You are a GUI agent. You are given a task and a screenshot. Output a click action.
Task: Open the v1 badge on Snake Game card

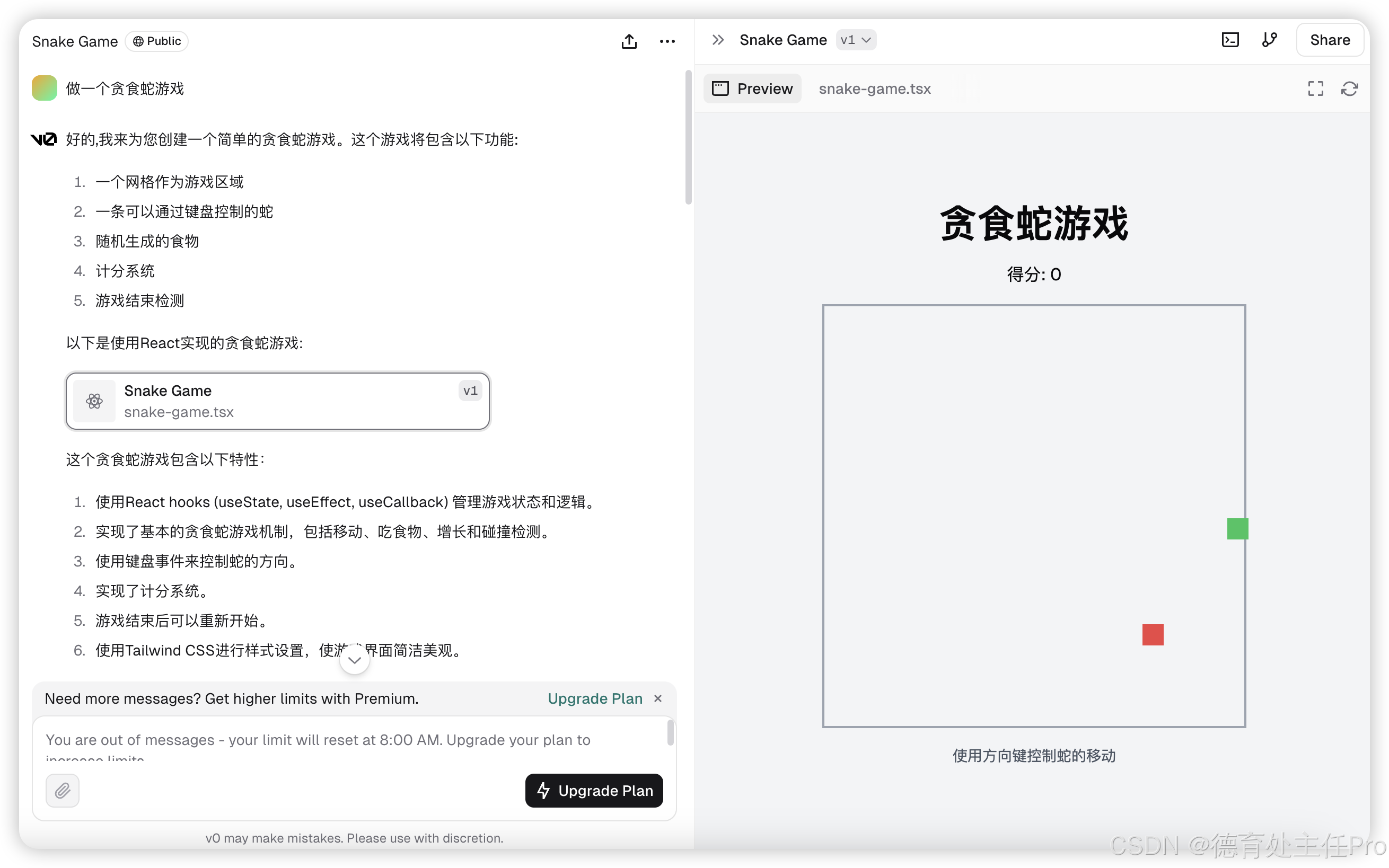pos(470,391)
